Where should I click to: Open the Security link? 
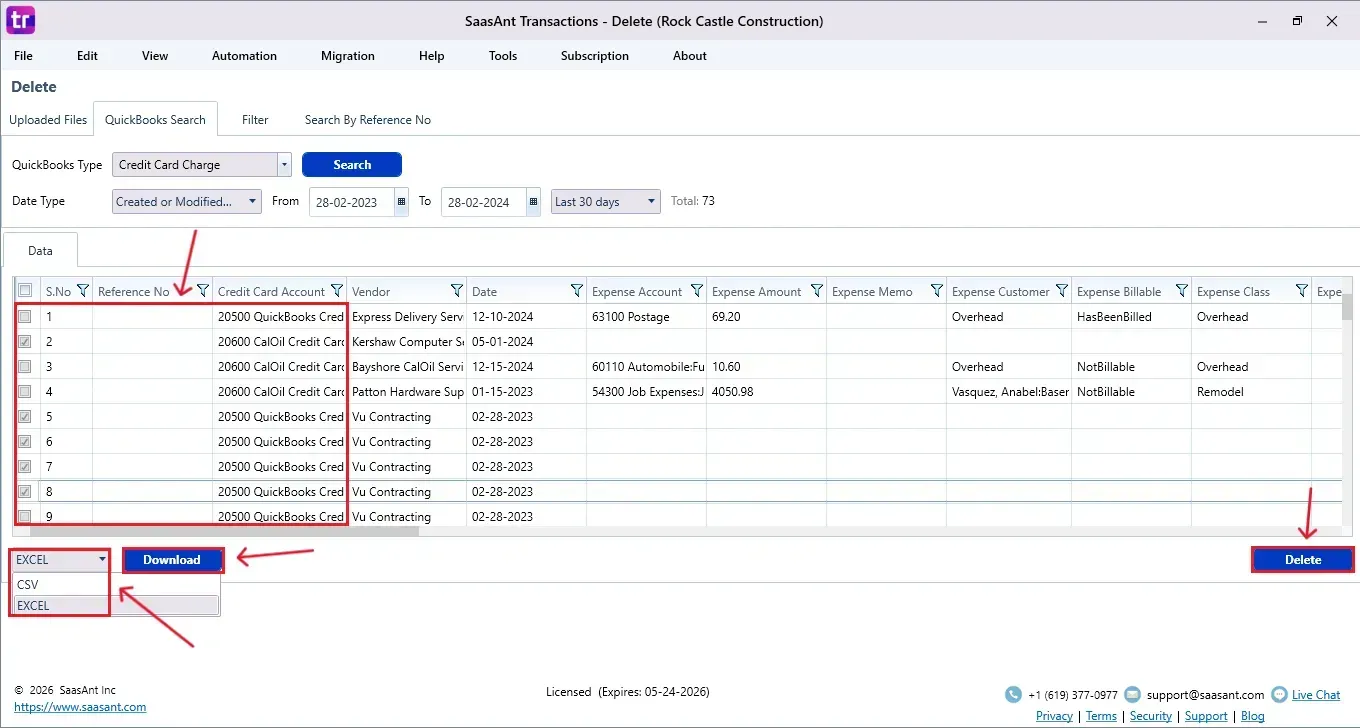pyautogui.click(x=1151, y=716)
